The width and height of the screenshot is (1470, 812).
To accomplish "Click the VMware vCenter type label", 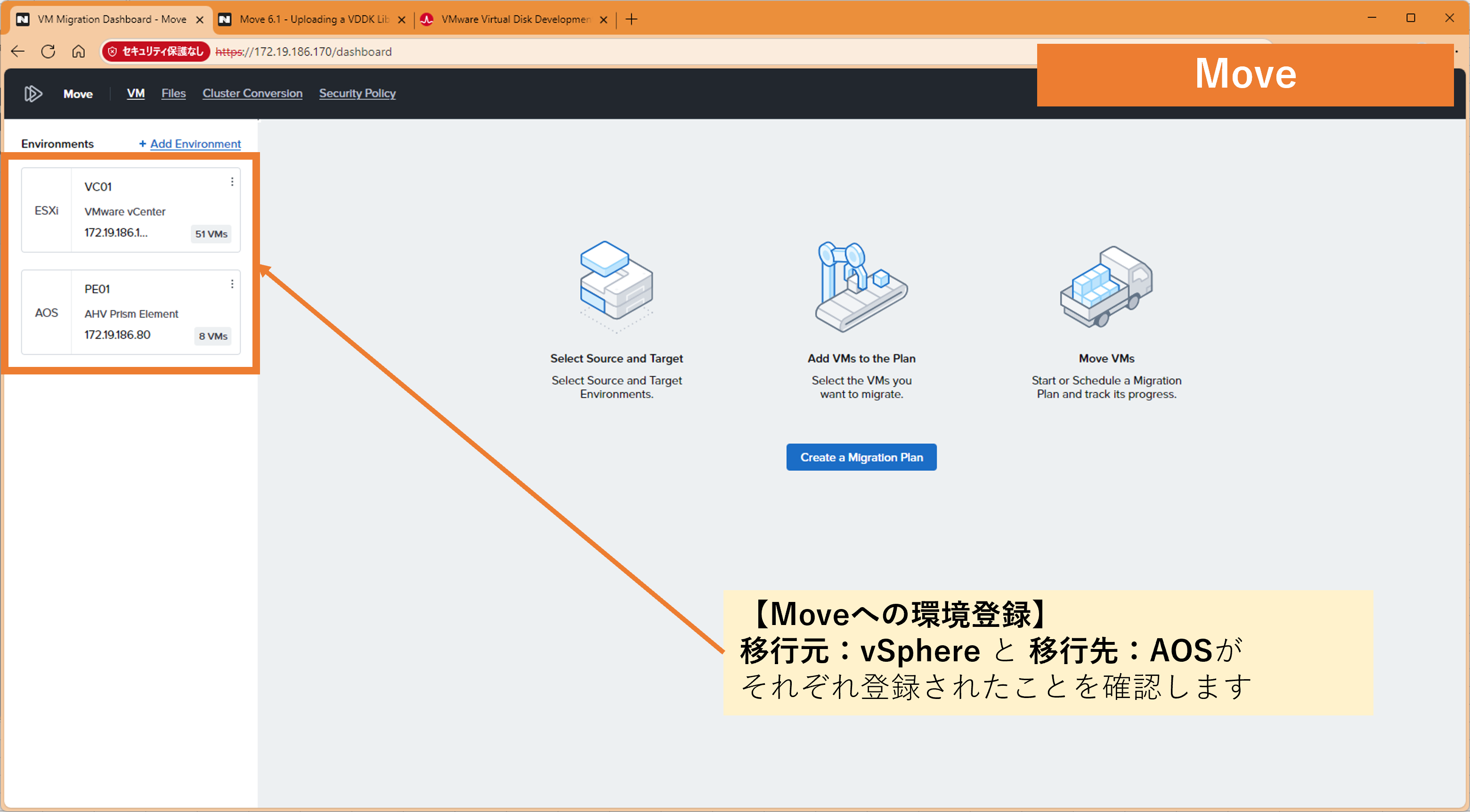I will tap(125, 211).
